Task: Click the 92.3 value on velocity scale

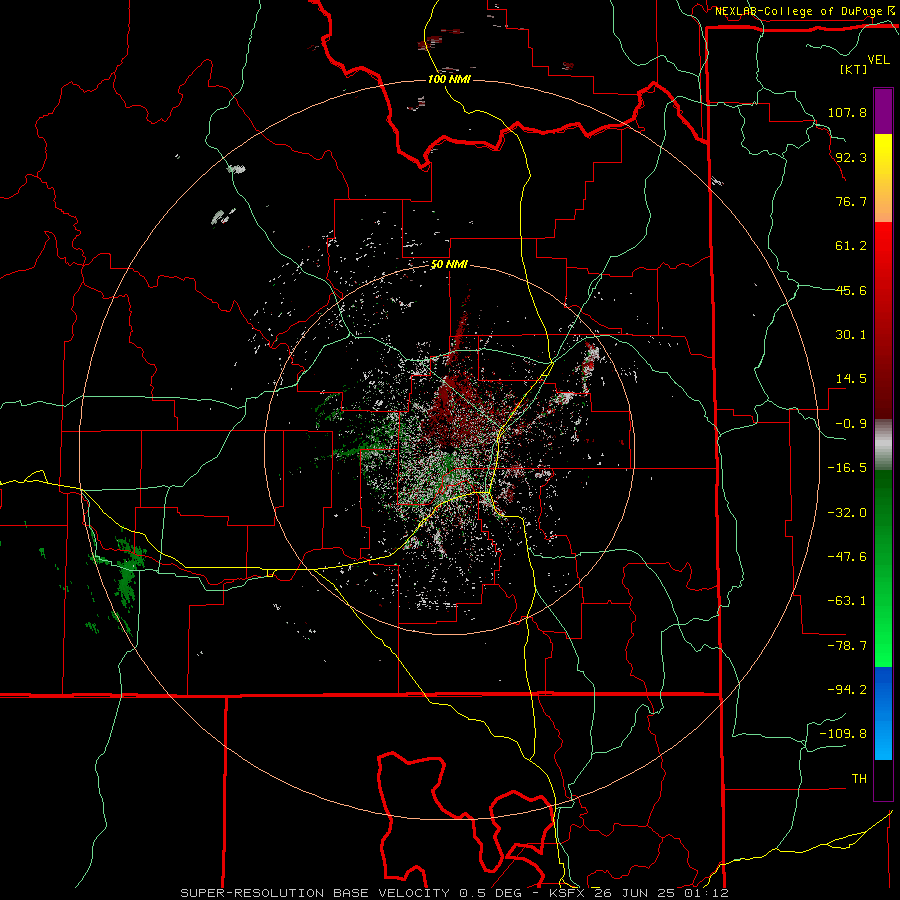Action: tap(851, 157)
